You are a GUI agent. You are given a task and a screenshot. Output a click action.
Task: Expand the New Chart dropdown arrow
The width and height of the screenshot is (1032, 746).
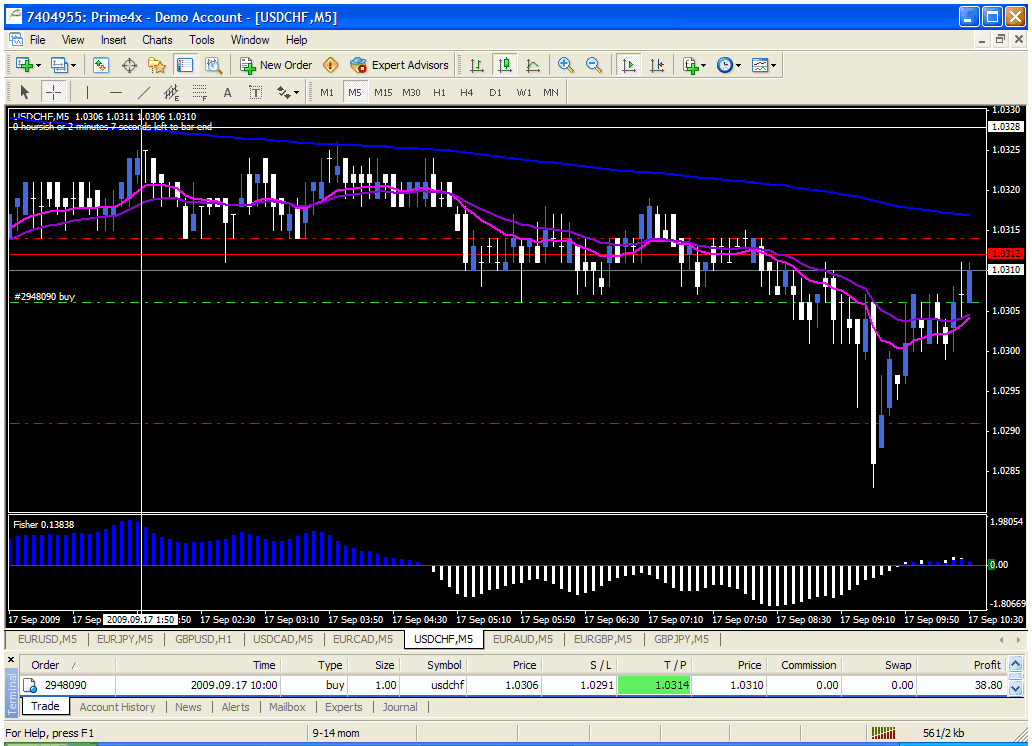coord(39,65)
